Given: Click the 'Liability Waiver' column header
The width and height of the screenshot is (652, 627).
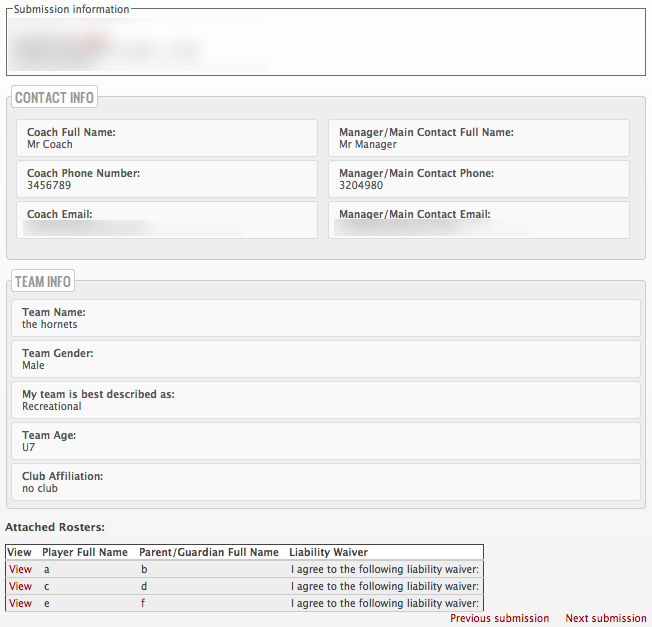Looking at the screenshot, I should 328,552.
